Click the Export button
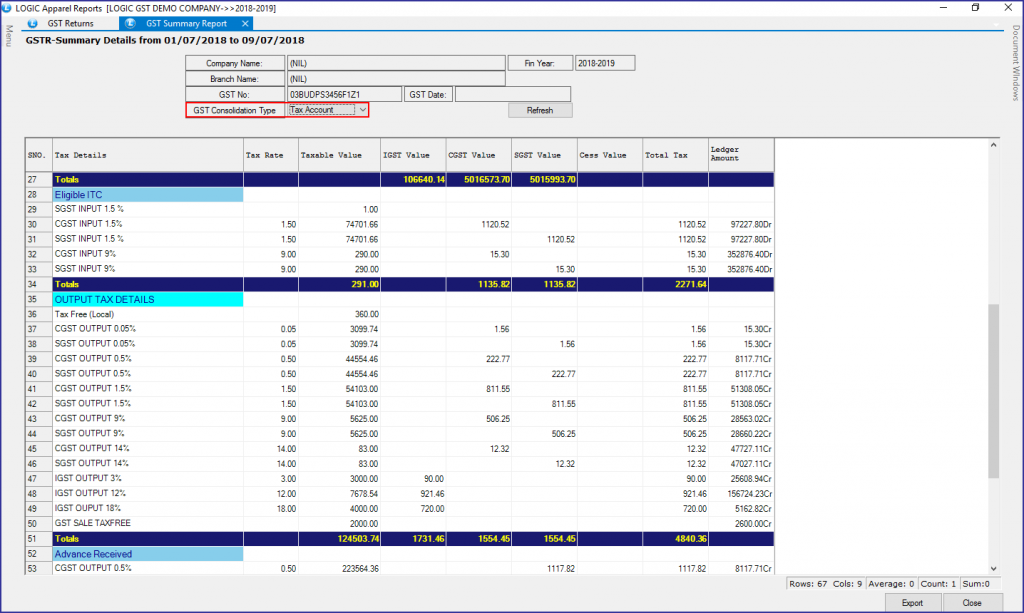This screenshot has height=613, width=1024. [x=913, y=602]
